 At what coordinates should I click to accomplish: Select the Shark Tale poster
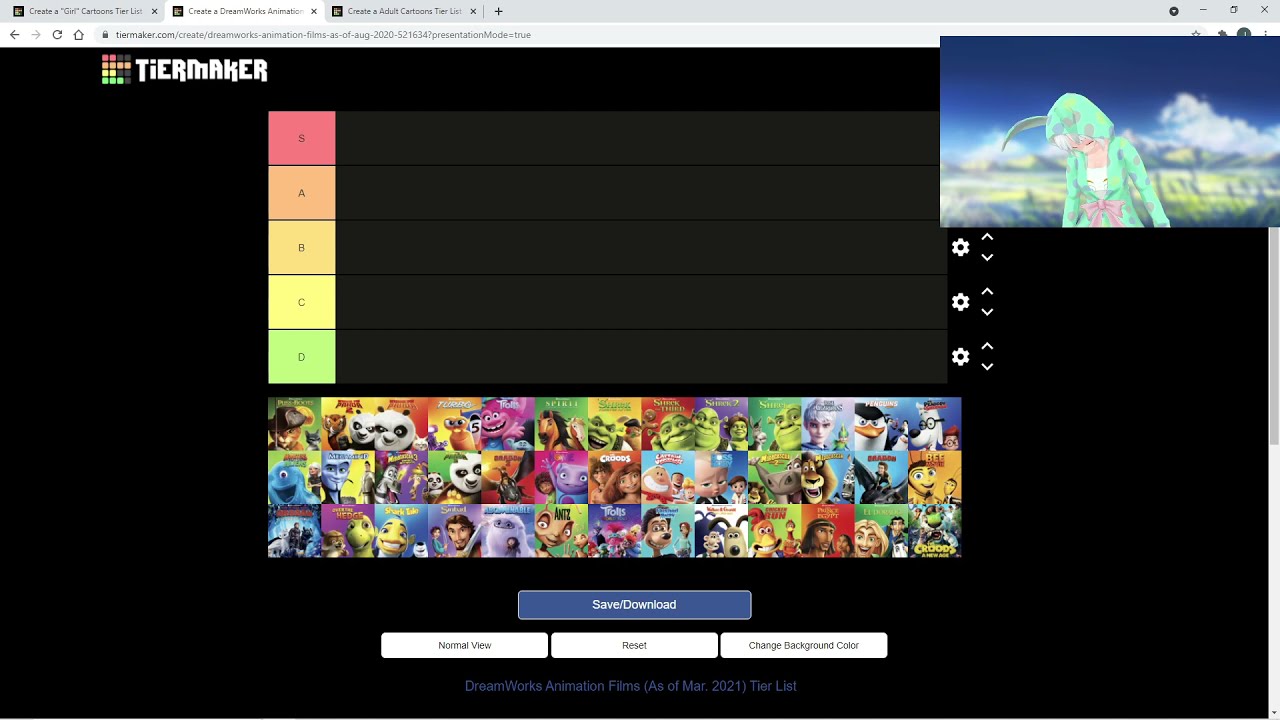[x=401, y=531]
